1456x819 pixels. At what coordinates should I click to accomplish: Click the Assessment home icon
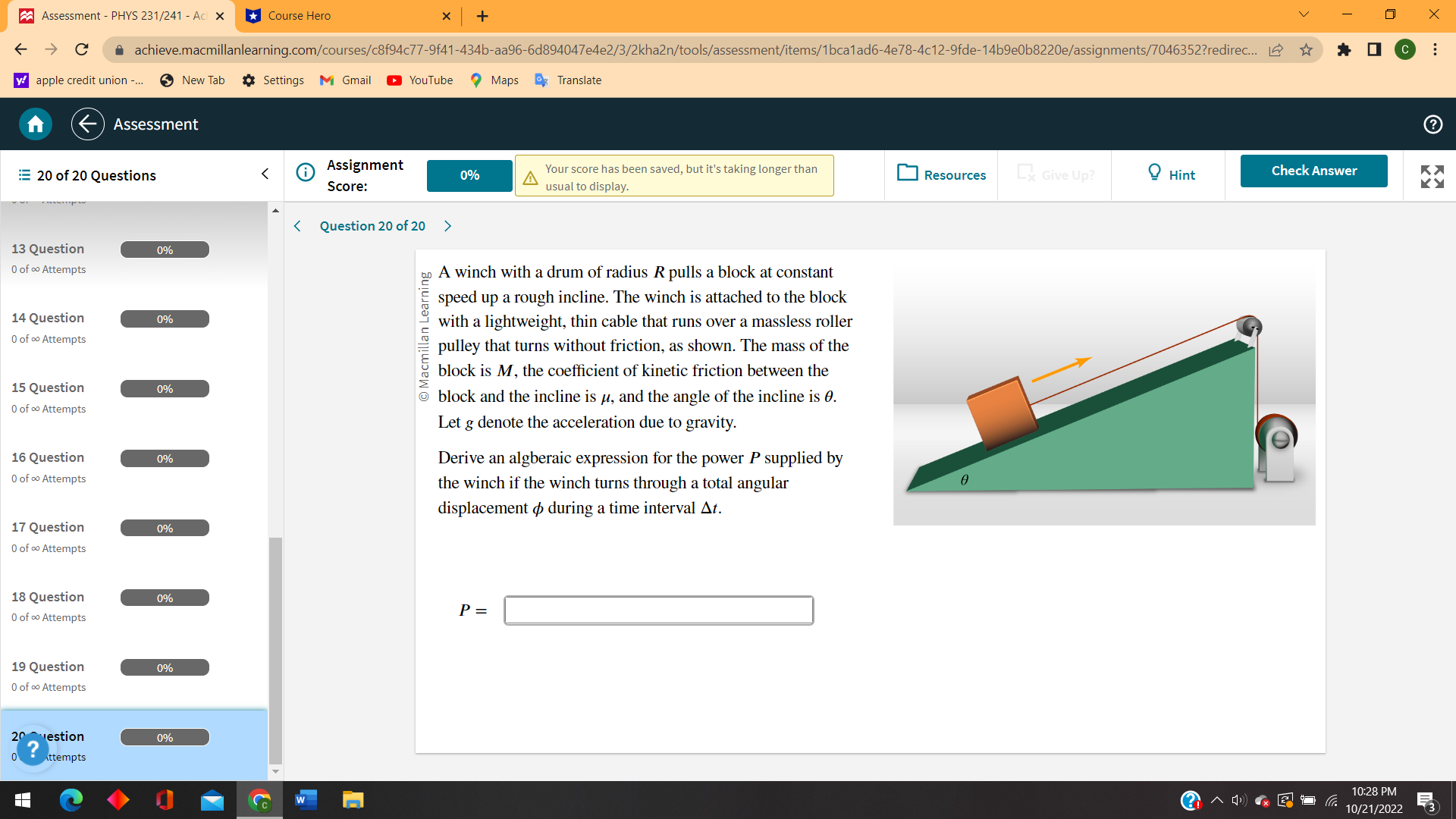[34, 124]
